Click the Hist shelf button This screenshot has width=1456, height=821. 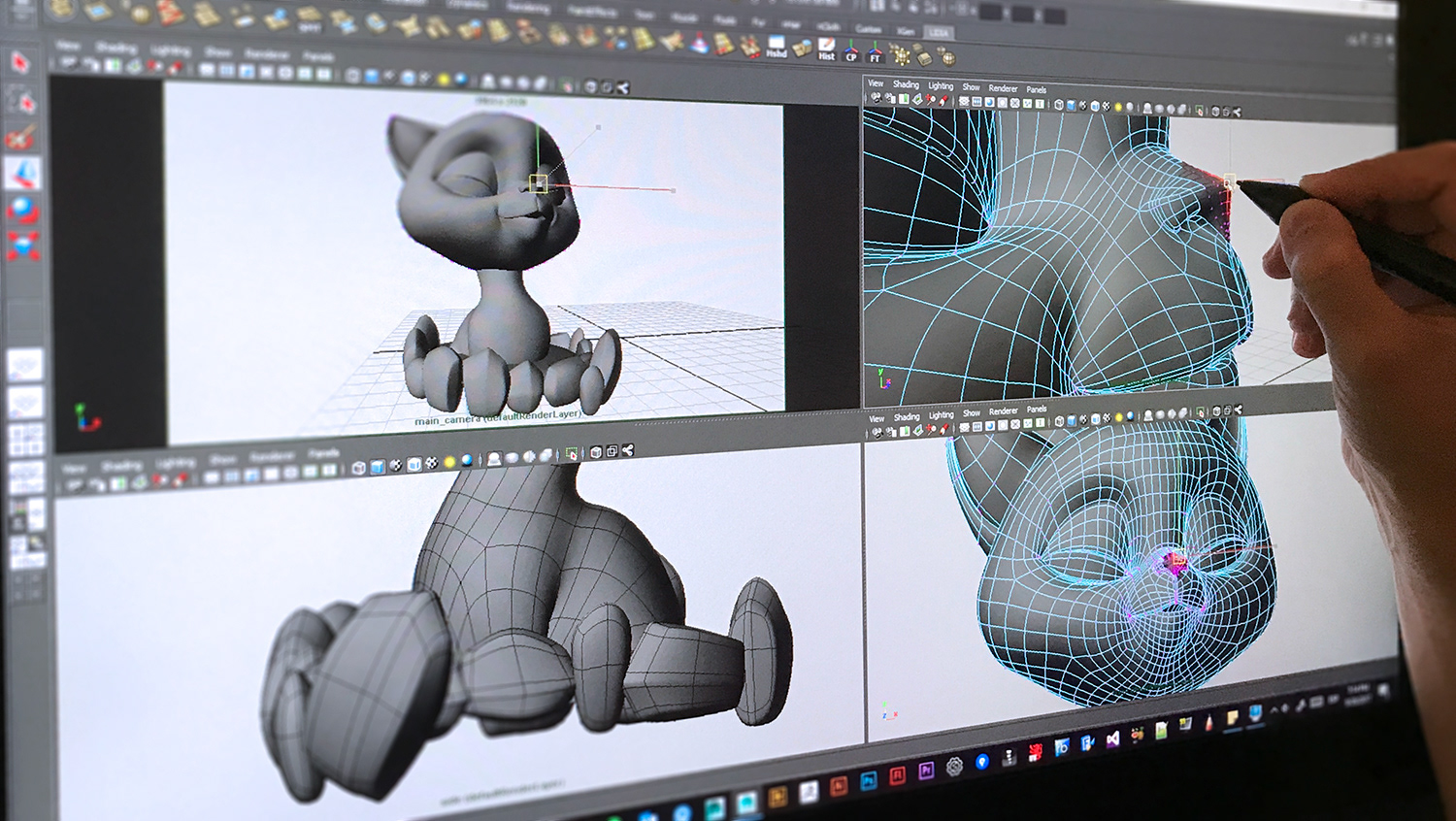pos(827,49)
